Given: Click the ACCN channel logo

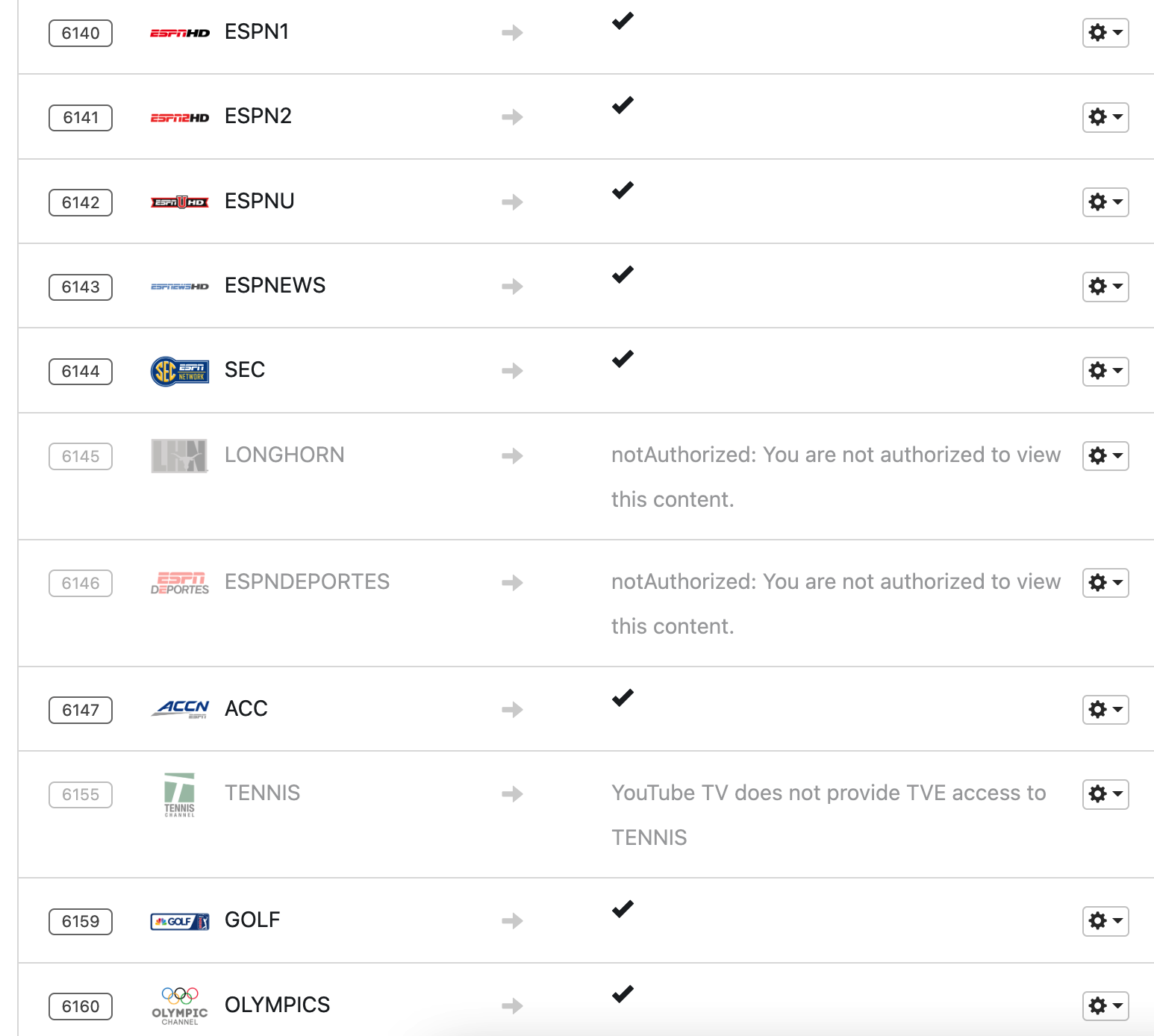Looking at the screenshot, I should click(x=180, y=709).
